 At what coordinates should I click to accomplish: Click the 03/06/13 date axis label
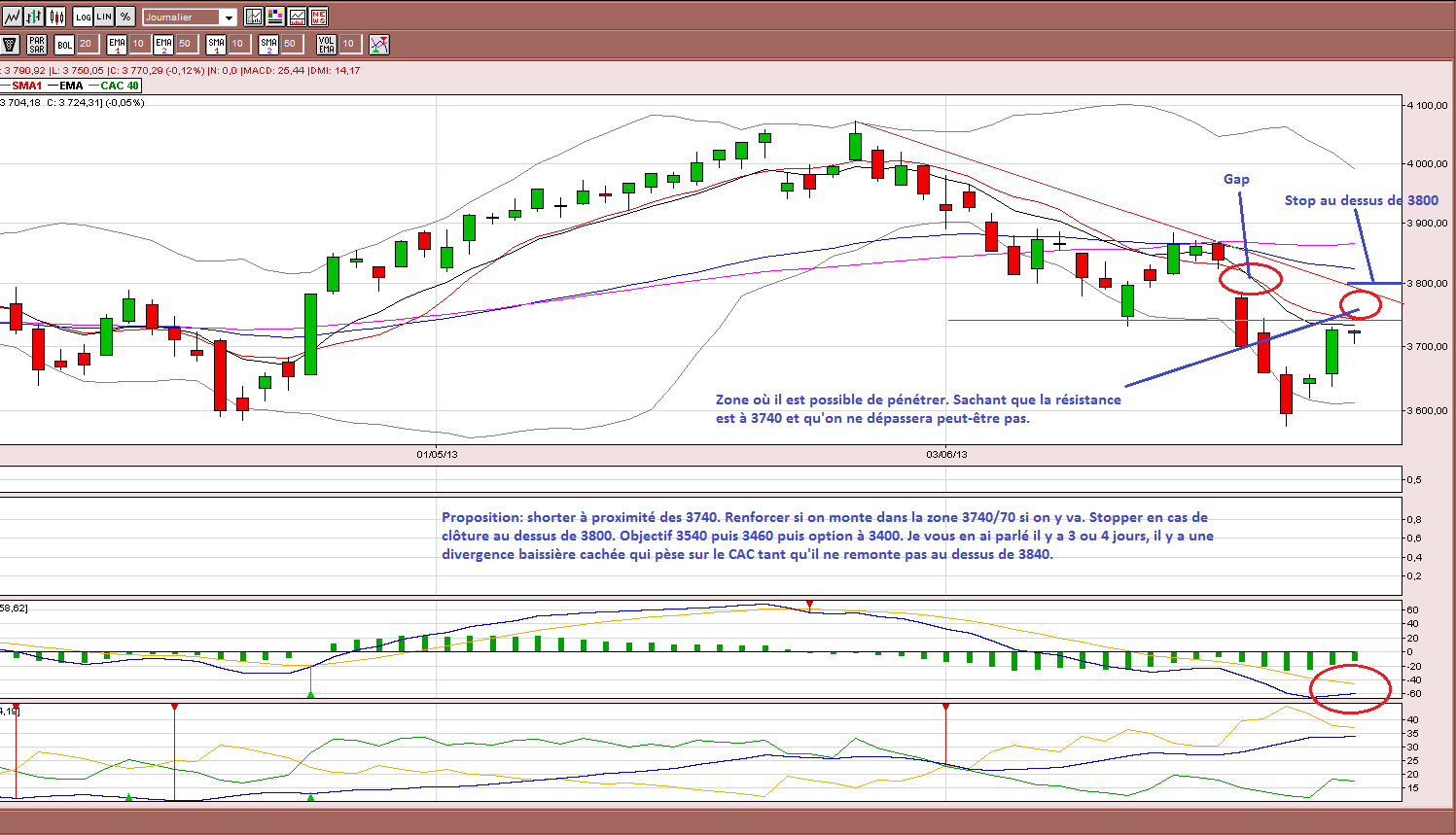pyautogui.click(x=946, y=454)
